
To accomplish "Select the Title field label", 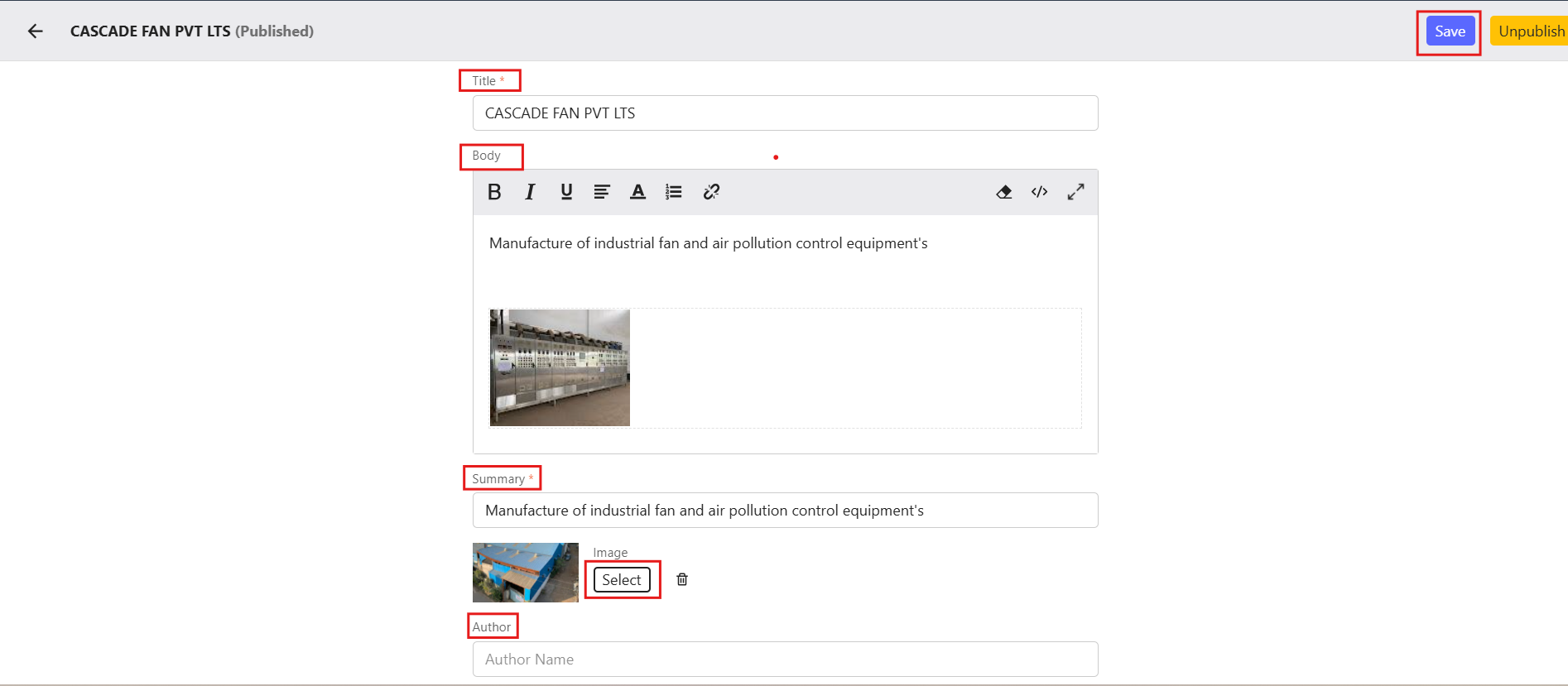I will click(484, 81).
